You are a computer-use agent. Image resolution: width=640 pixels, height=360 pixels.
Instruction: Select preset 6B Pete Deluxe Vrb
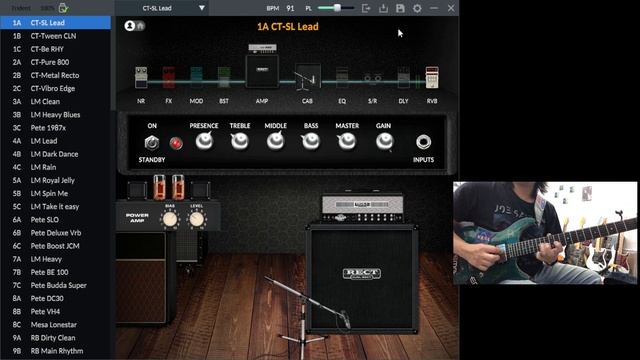(56, 233)
